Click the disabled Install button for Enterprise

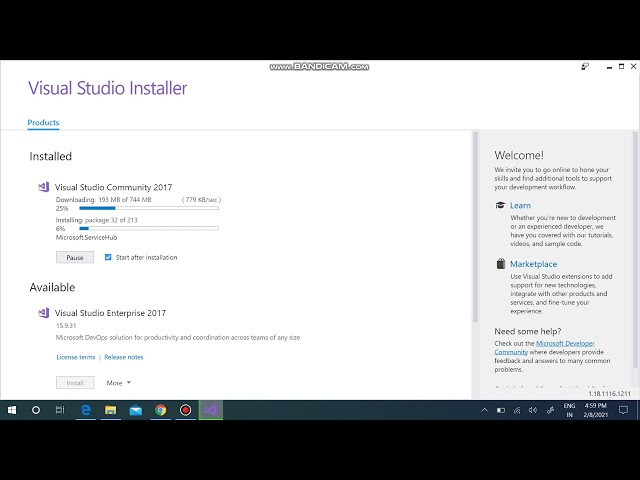(75, 383)
